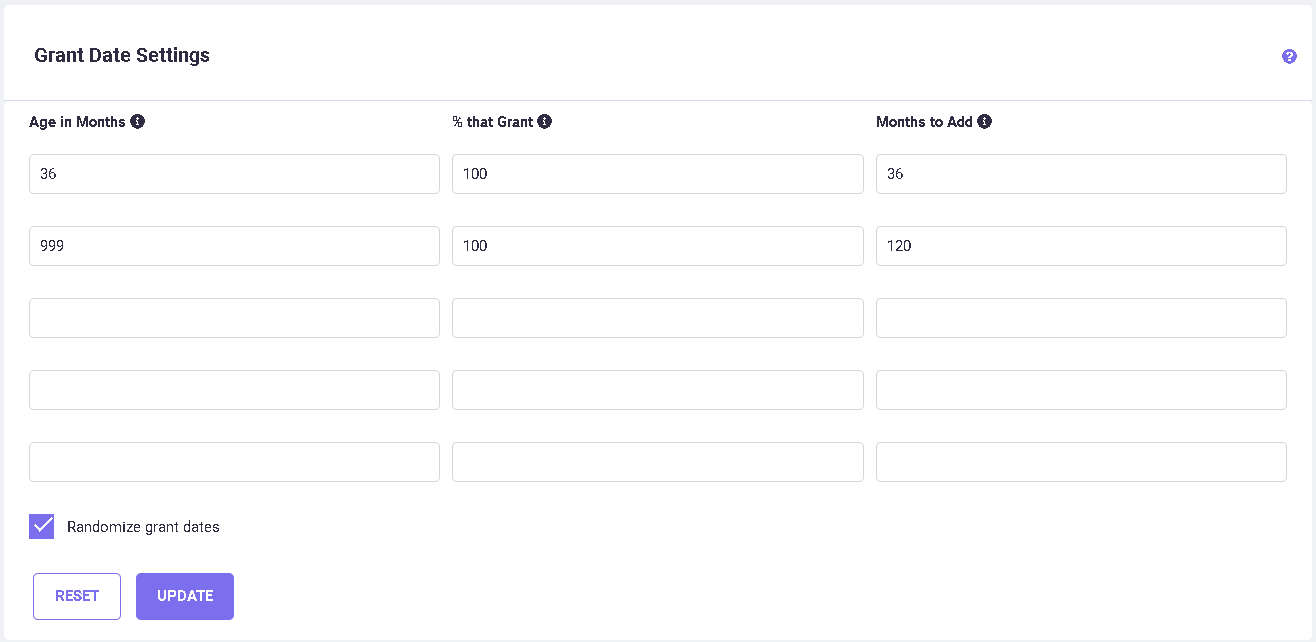Viewport: 1316px width, 642px height.
Task: Click the empty fourth-row Age in Months field
Action: click(x=234, y=390)
